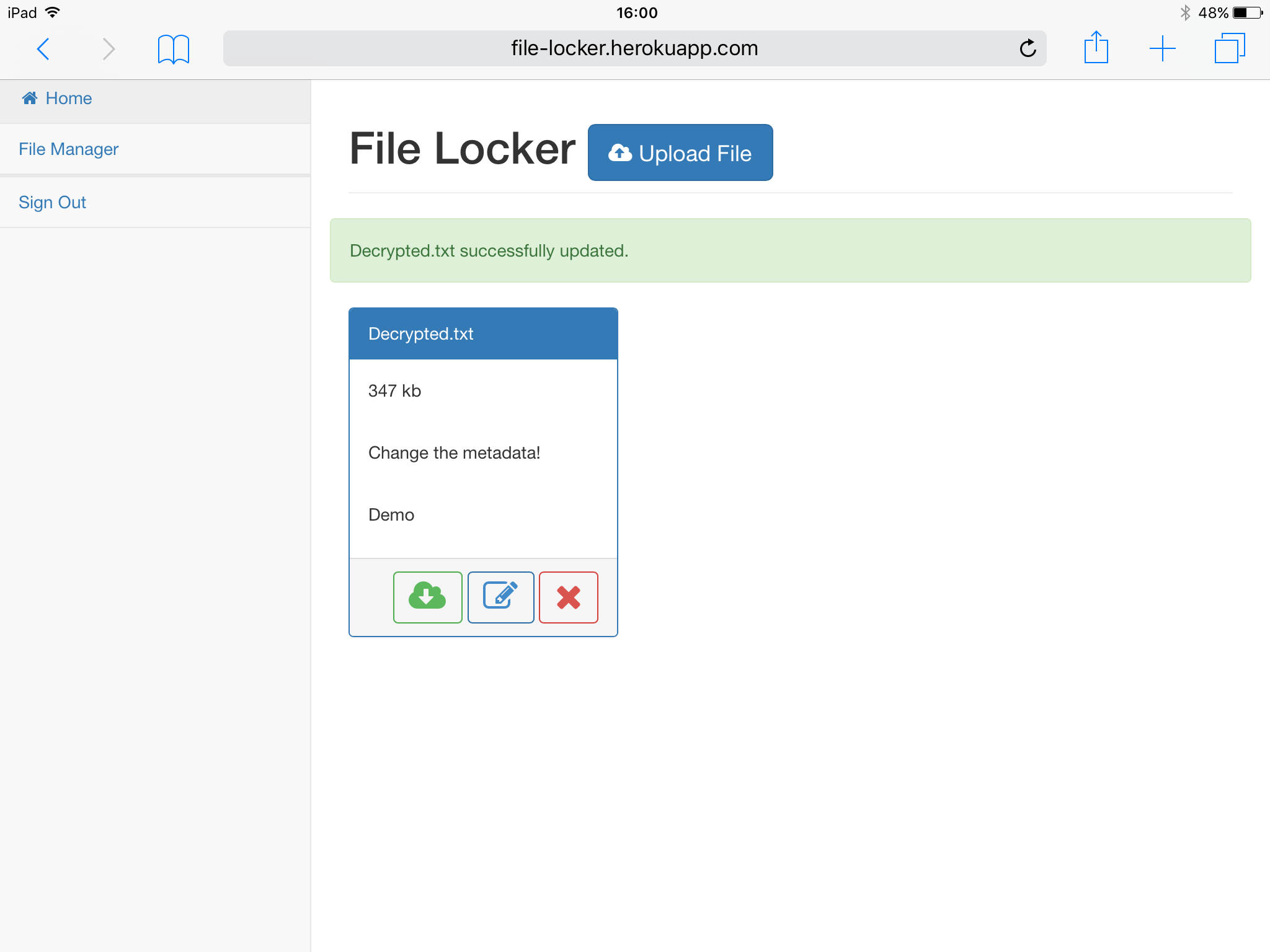Viewport: 1270px width, 952px height.
Task: Click the File Locker page heading
Action: tap(462, 149)
